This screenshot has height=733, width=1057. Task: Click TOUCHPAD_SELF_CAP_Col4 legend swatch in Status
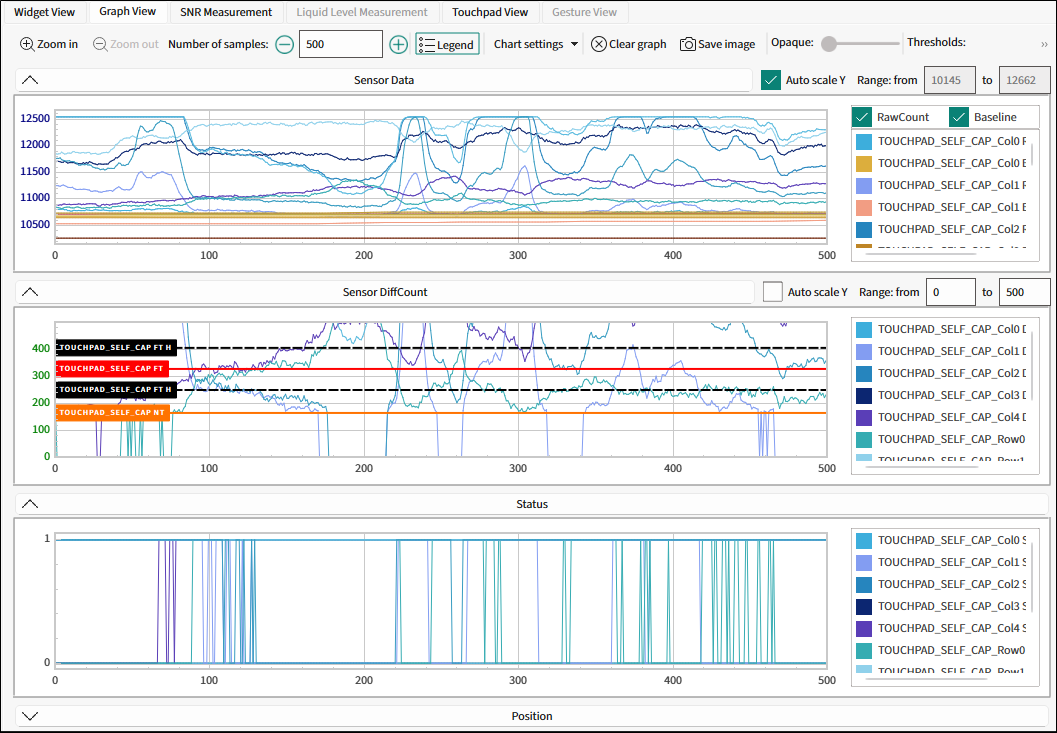(x=864, y=628)
